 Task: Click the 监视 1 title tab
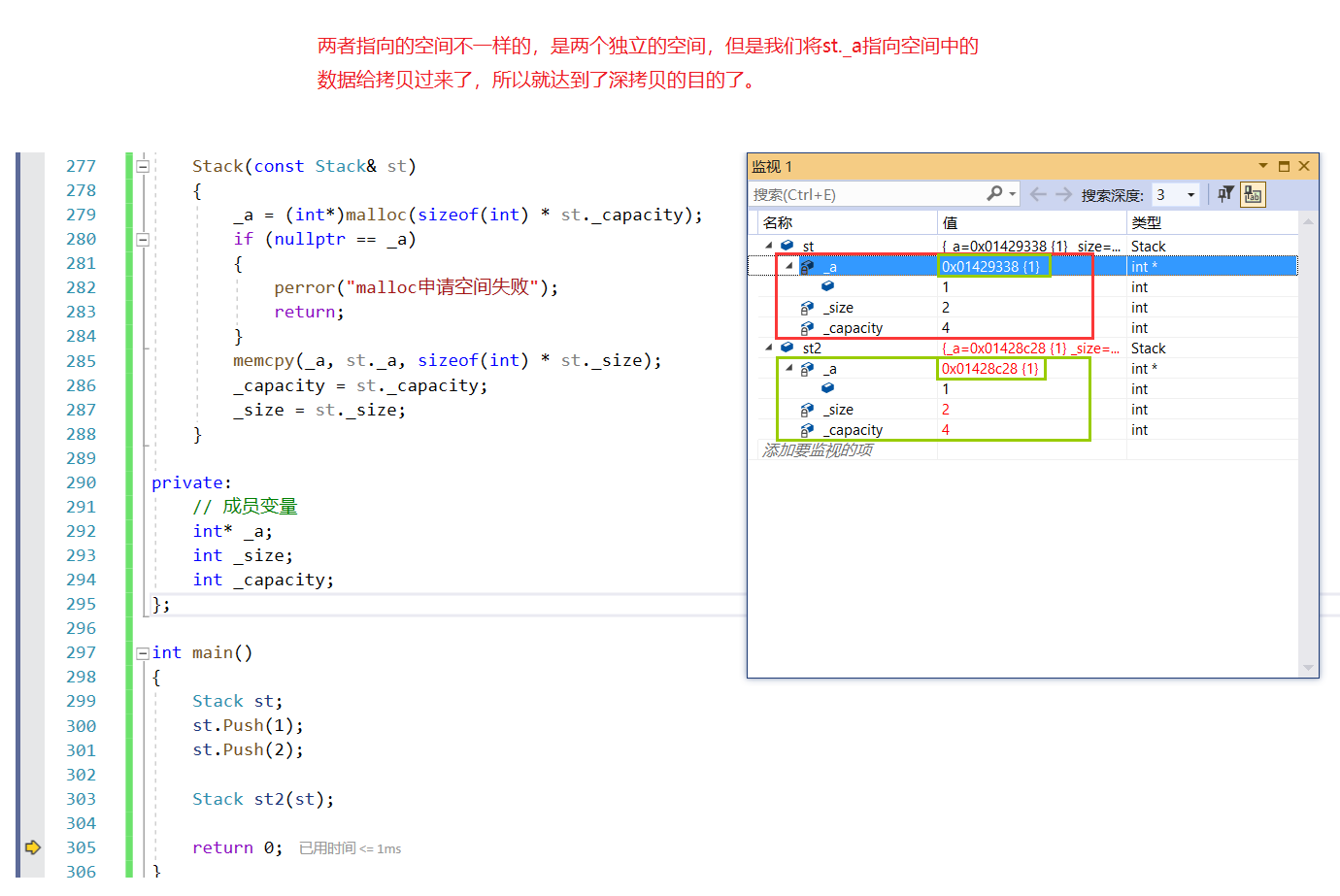pyautogui.click(x=772, y=166)
